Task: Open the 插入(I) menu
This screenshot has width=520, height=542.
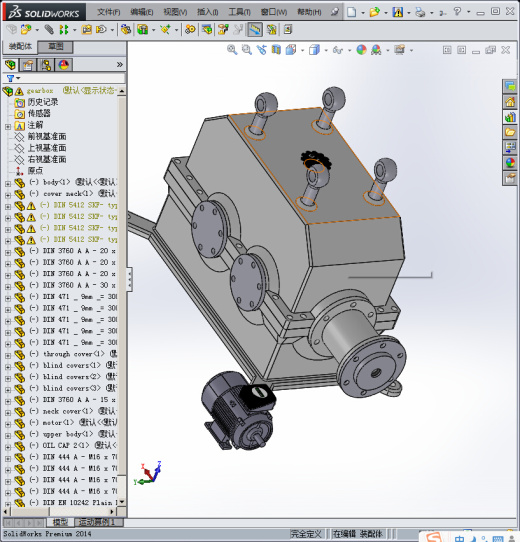Action: pos(207,12)
